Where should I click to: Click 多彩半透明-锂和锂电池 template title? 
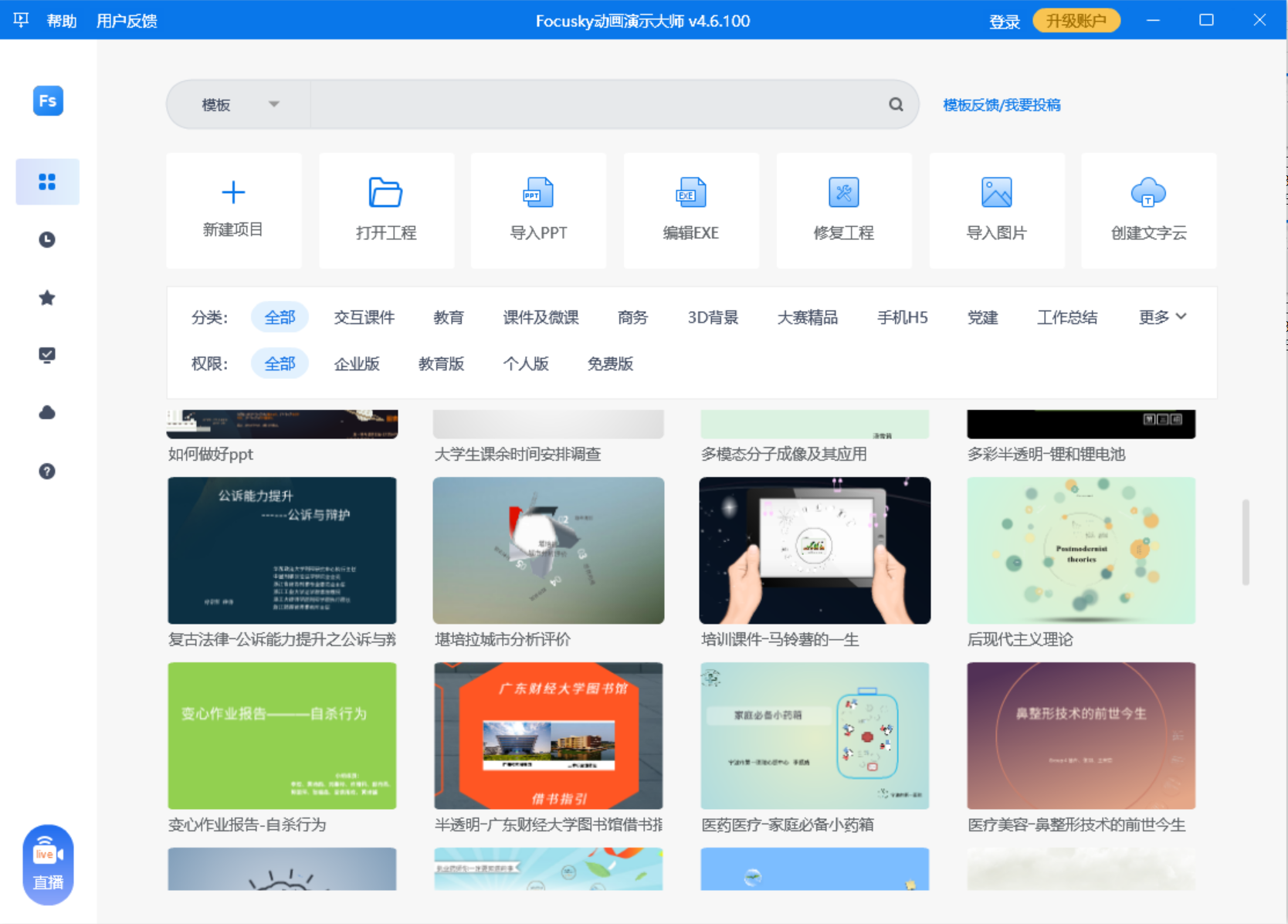click(x=1046, y=454)
